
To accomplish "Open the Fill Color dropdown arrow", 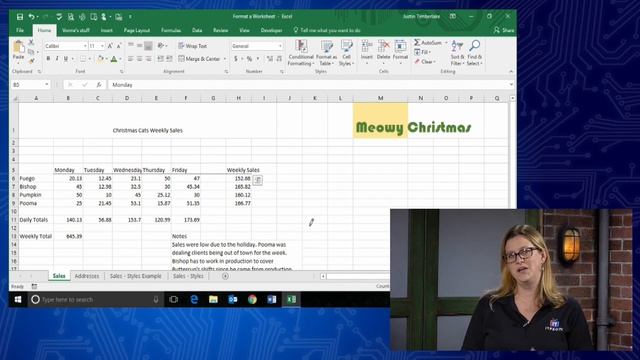I will point(107,59).
